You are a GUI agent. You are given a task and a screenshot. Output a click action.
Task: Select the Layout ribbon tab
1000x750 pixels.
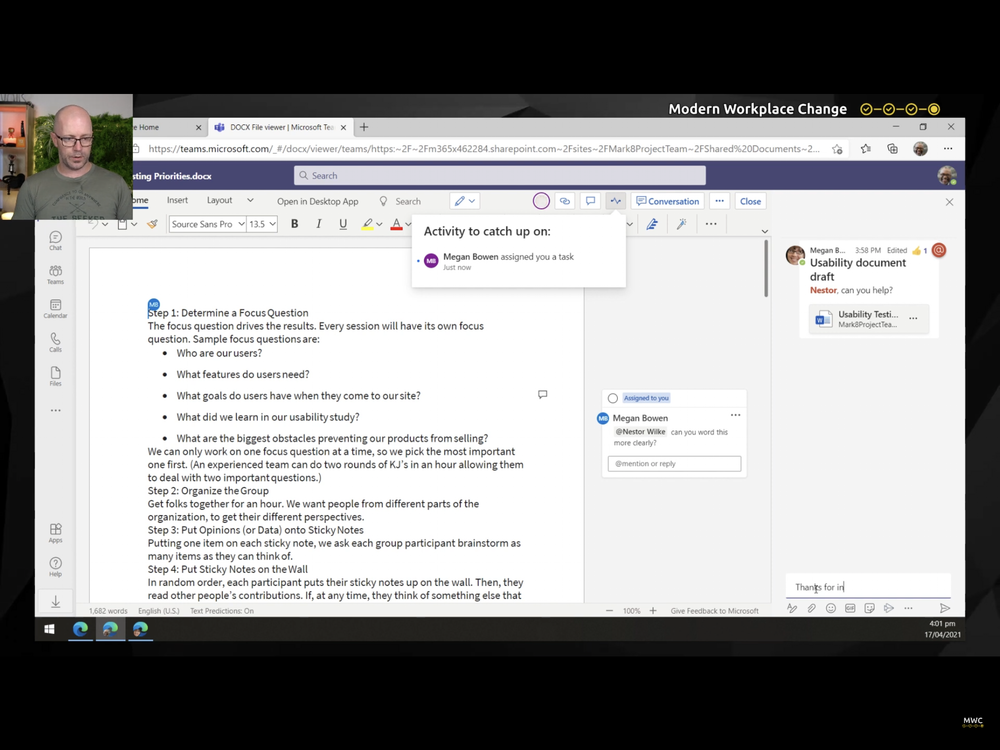point(222,200)
